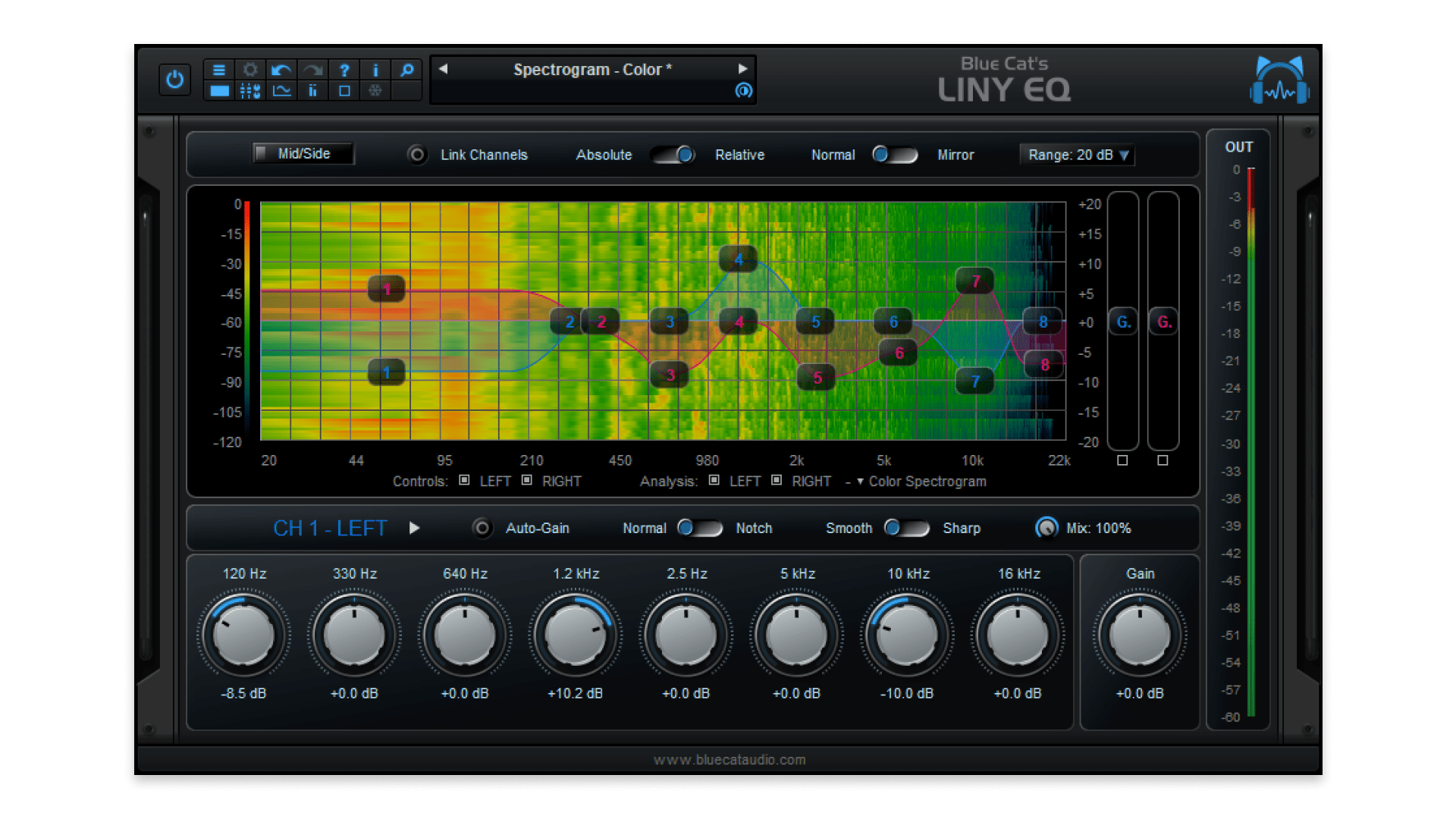Click the CH 1 - LEFT channel title
Viewport: 1456px width, 819px height.
(x=330, y=528)
